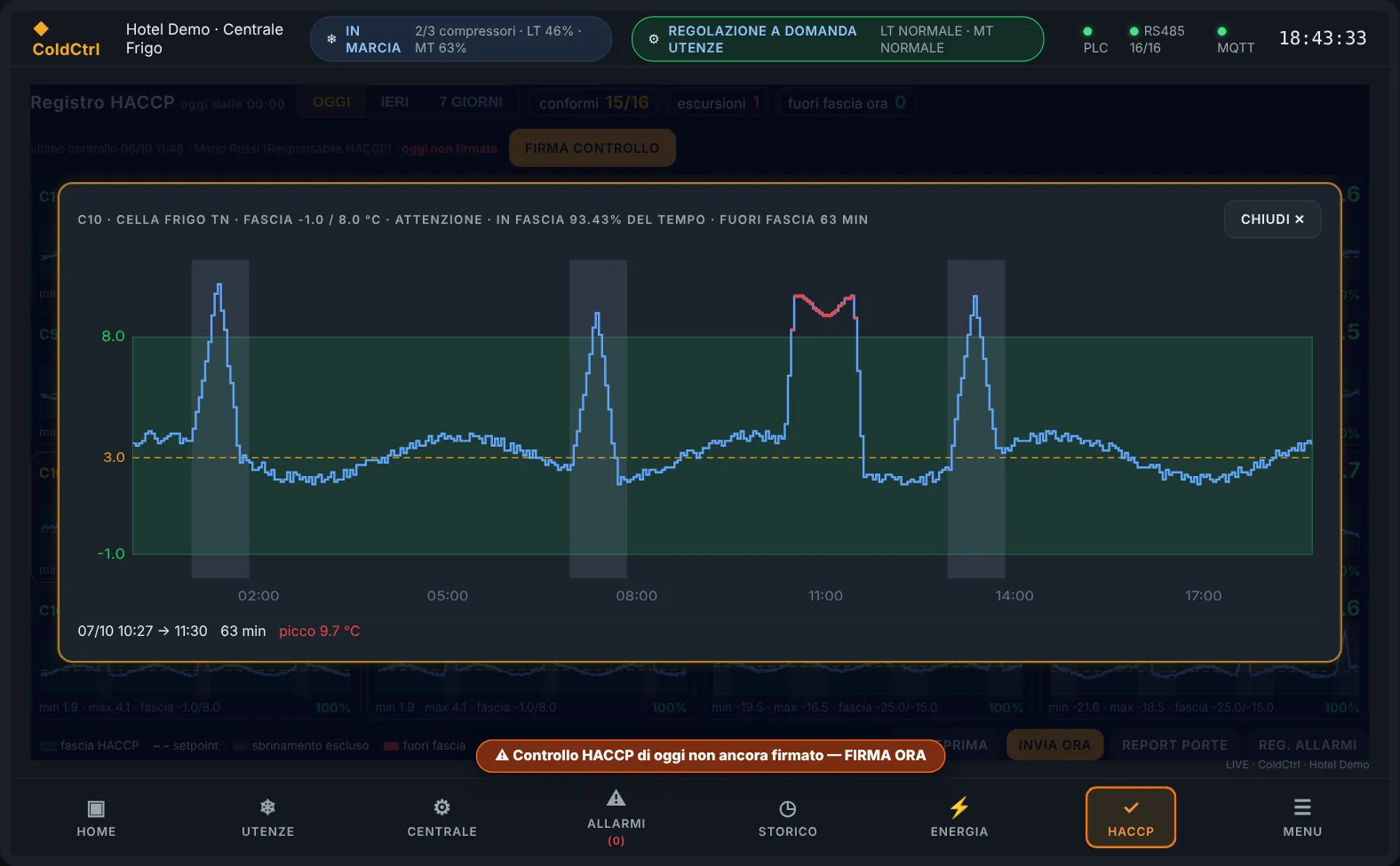Click the REG. ALLARMI button
Viewport: 1400px width, 866px height.
[1308, 745]
